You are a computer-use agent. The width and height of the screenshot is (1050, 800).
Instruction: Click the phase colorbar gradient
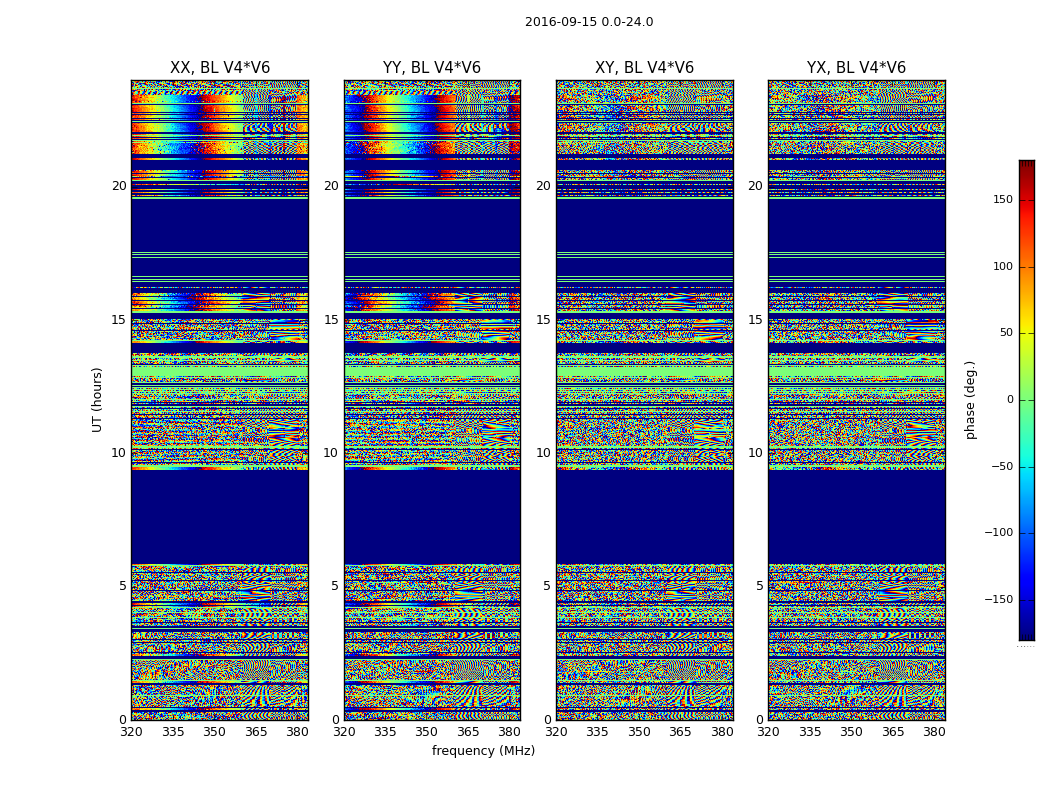1027,400
